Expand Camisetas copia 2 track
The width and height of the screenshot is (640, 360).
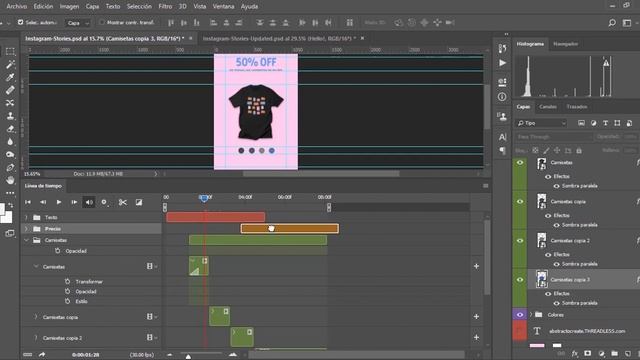[36, 338]
